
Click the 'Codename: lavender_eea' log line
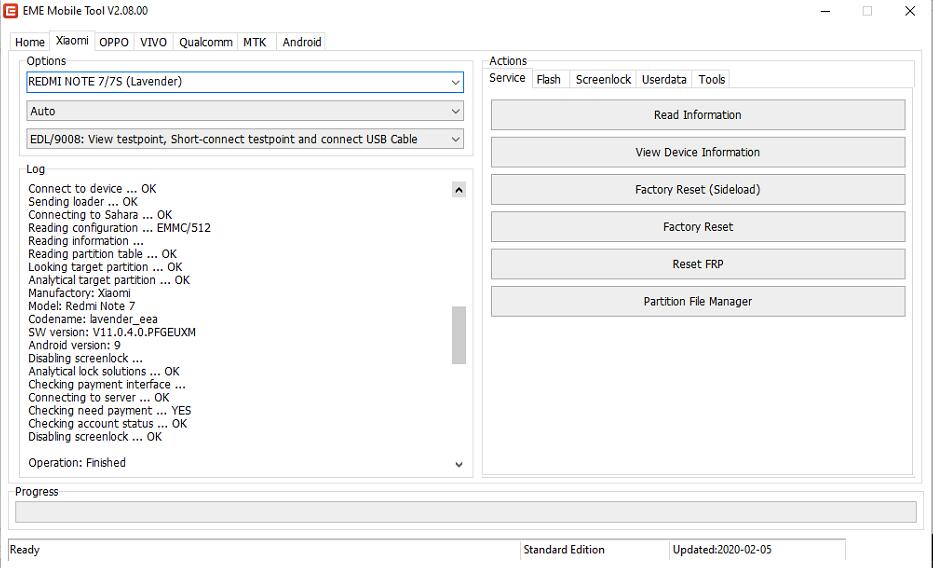point(93,319)
